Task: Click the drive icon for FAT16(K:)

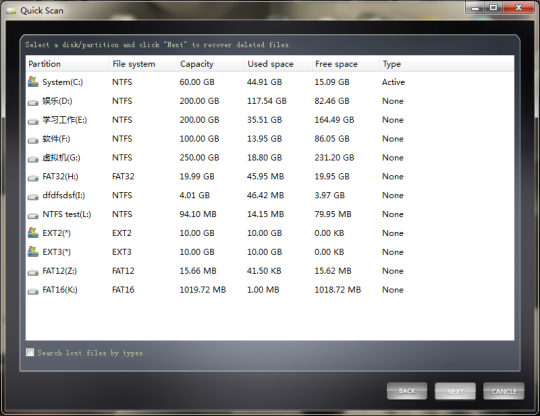Action: 33,292
